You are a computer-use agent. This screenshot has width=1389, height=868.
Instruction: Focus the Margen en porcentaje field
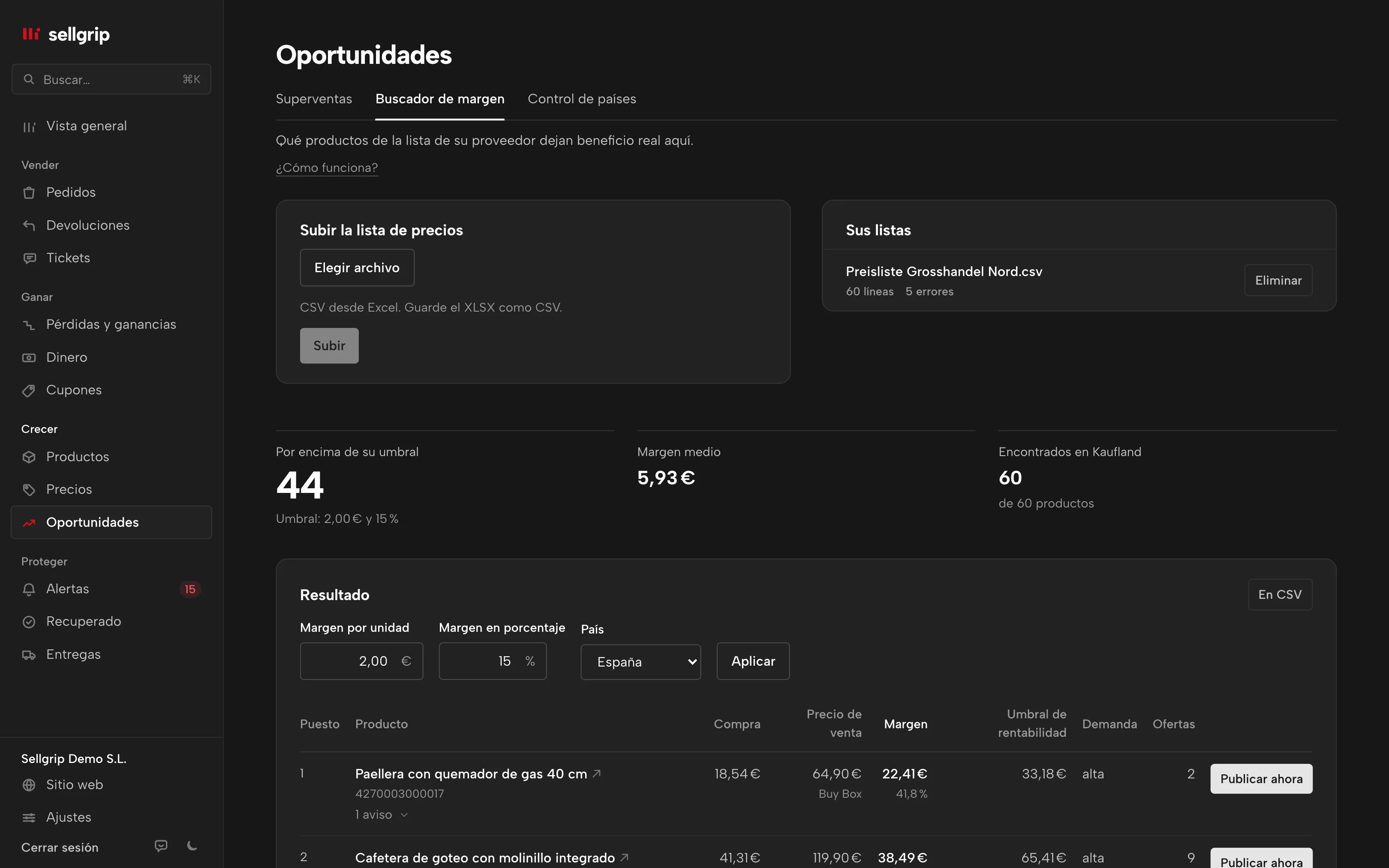pyautogui.click(x=493, y=661)
